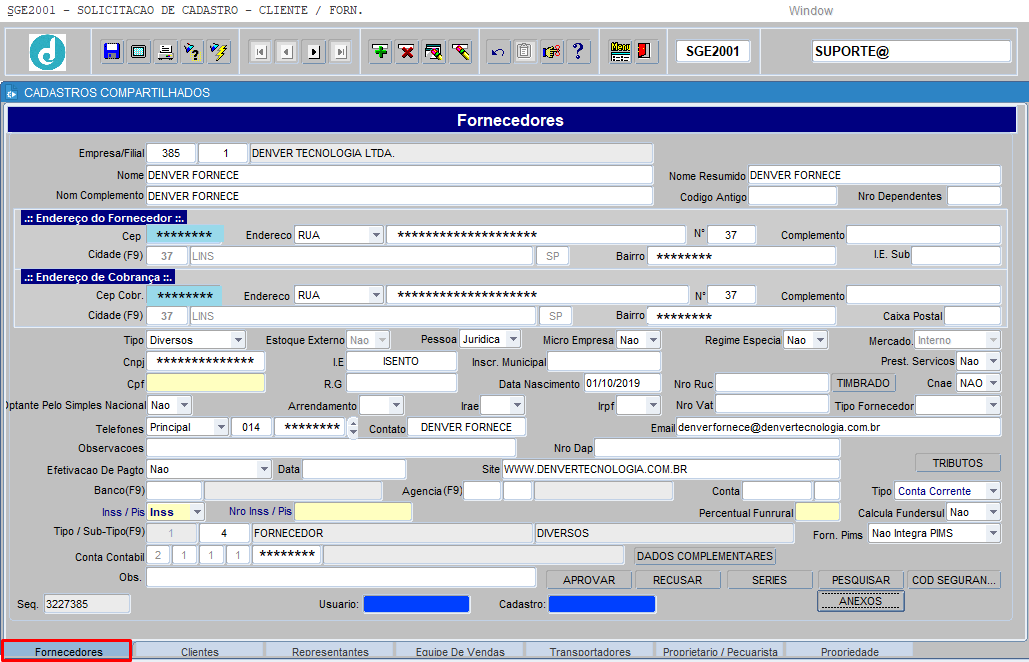Click the SERIES button
1029x662 pixels.
coord(769,580)
